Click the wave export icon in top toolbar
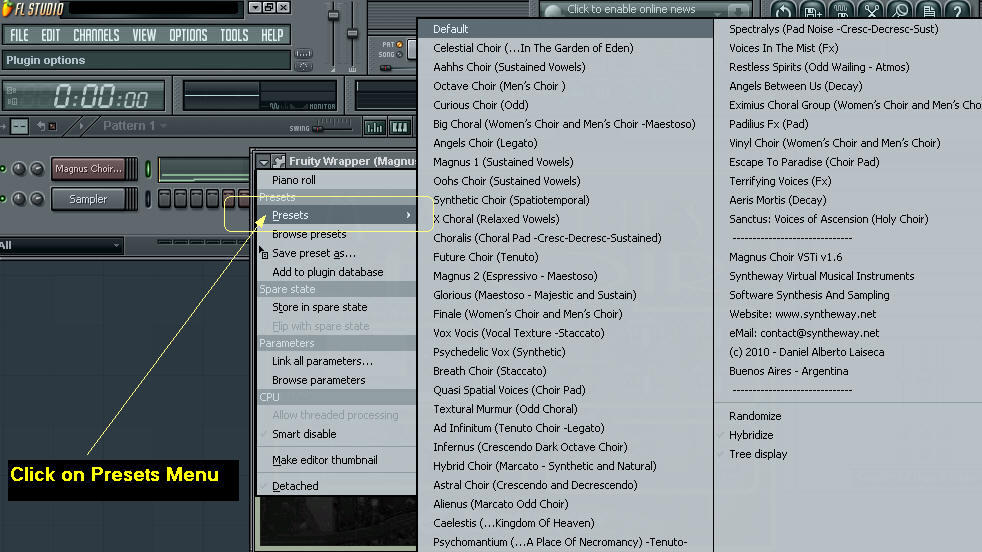This screenshot has width=982, height=552. pyautogui.click(x=842, y=11)
